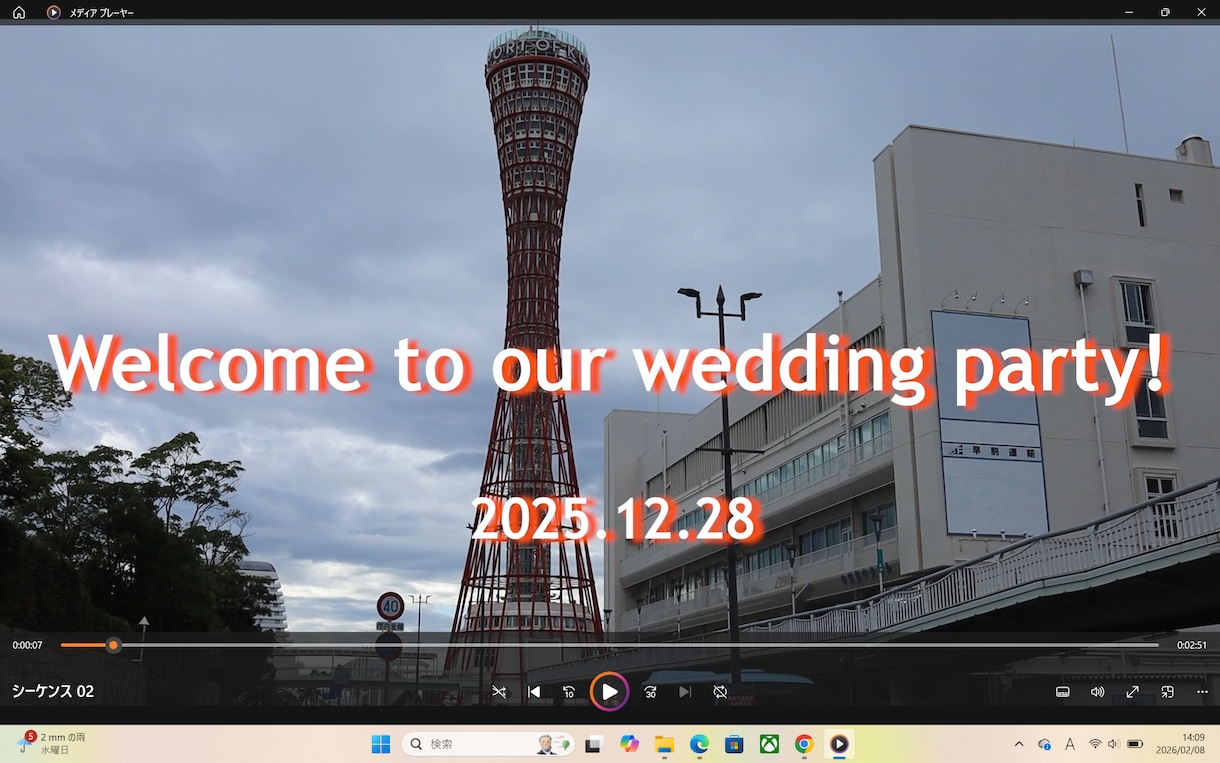The image size is (1220, 763).
Task: Open the Windows Start menu
Action: coord(381,744)
